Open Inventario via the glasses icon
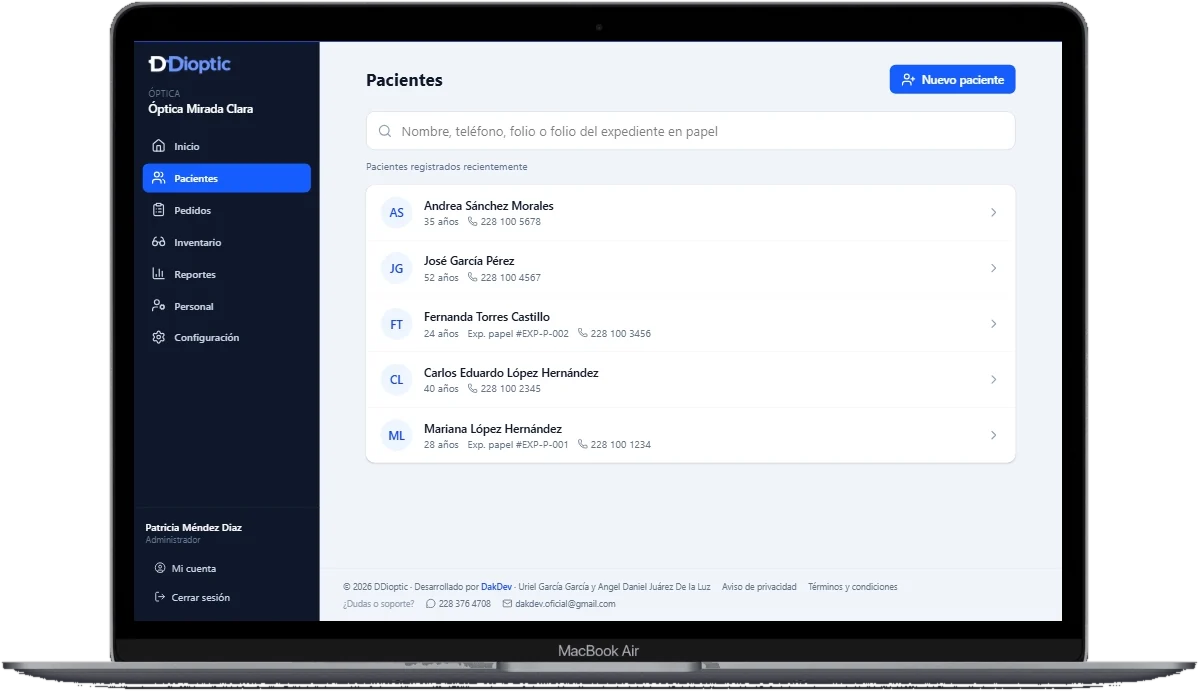Viewport: 1199px width, 691px height. click(158, 242)
